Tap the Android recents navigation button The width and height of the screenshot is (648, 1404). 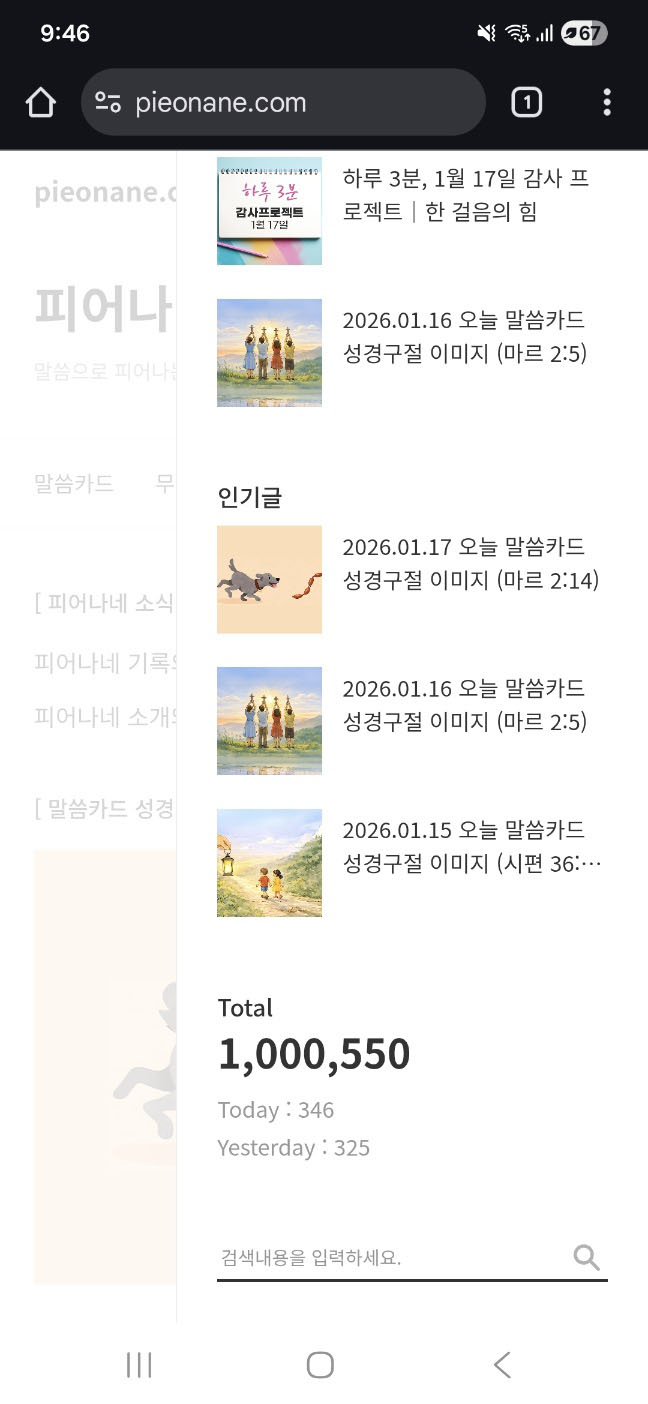point(139,1363)
